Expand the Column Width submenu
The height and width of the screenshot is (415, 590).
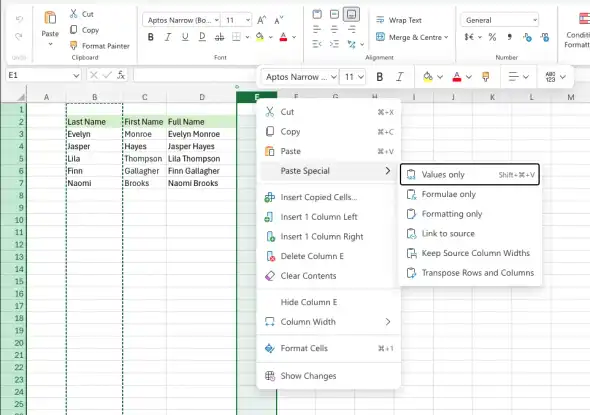[329, 322]
